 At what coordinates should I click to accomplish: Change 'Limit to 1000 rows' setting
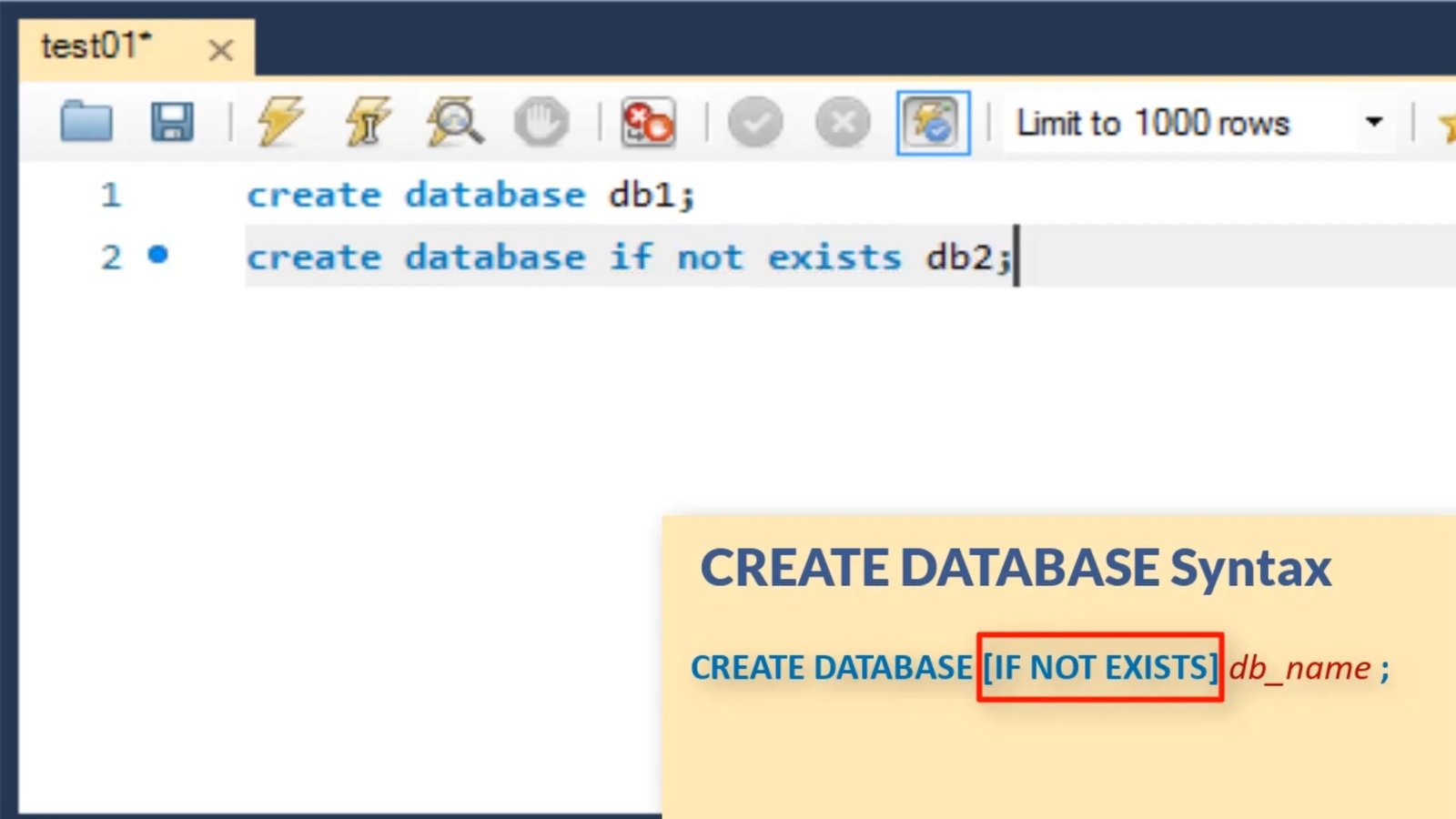point(1156,122)
